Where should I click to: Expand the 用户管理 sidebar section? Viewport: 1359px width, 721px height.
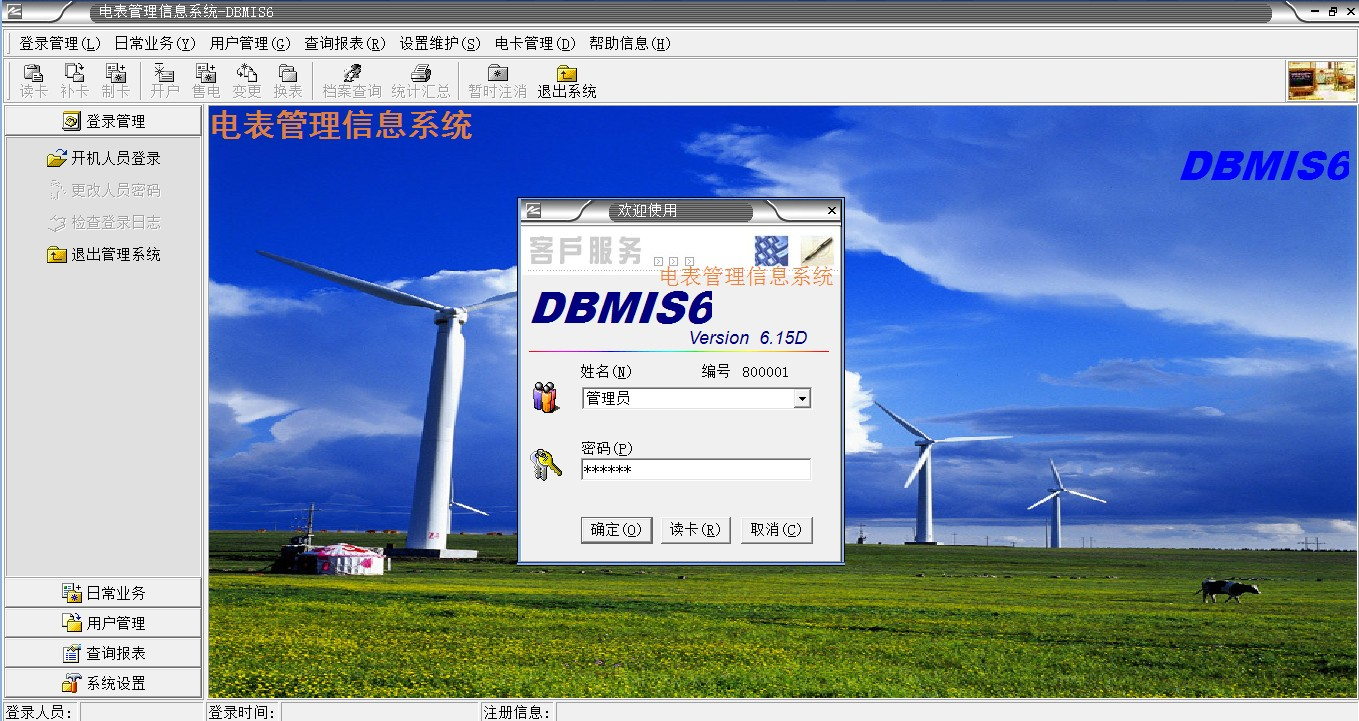[x=103, y=623]
